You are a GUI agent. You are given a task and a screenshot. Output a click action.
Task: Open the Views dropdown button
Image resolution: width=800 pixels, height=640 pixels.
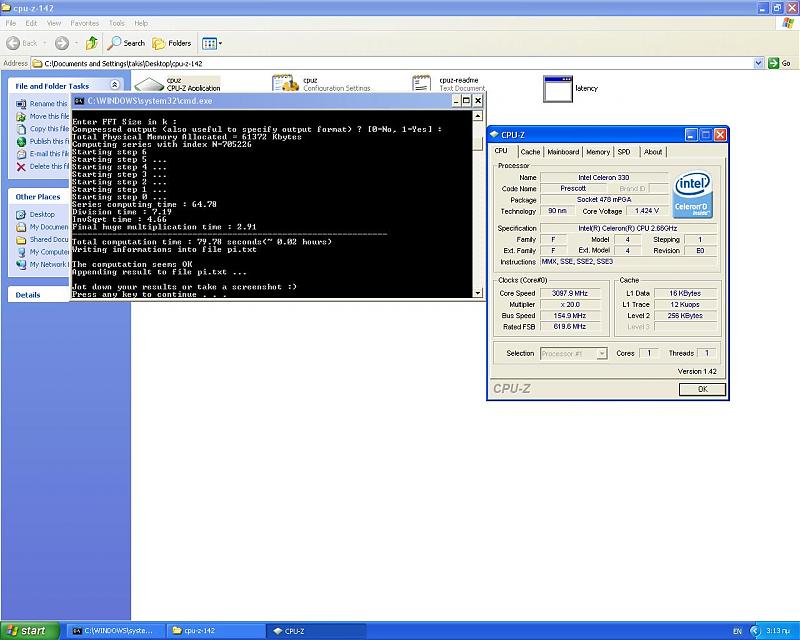point(212,43)
